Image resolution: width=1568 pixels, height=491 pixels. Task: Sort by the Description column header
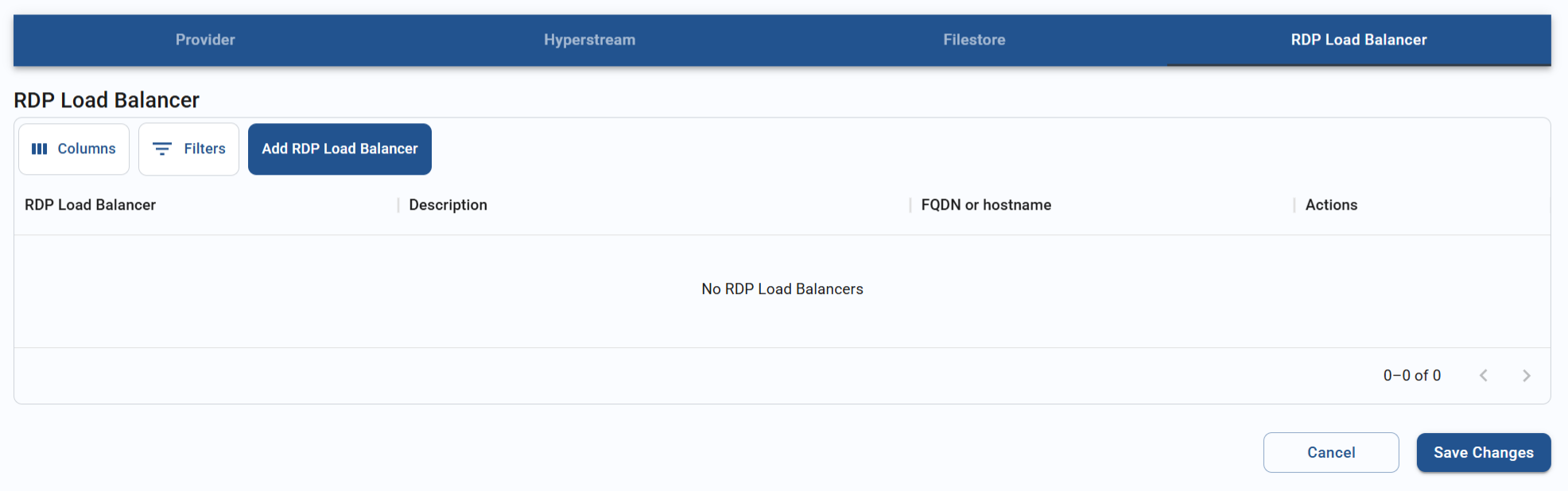point(448,204)
